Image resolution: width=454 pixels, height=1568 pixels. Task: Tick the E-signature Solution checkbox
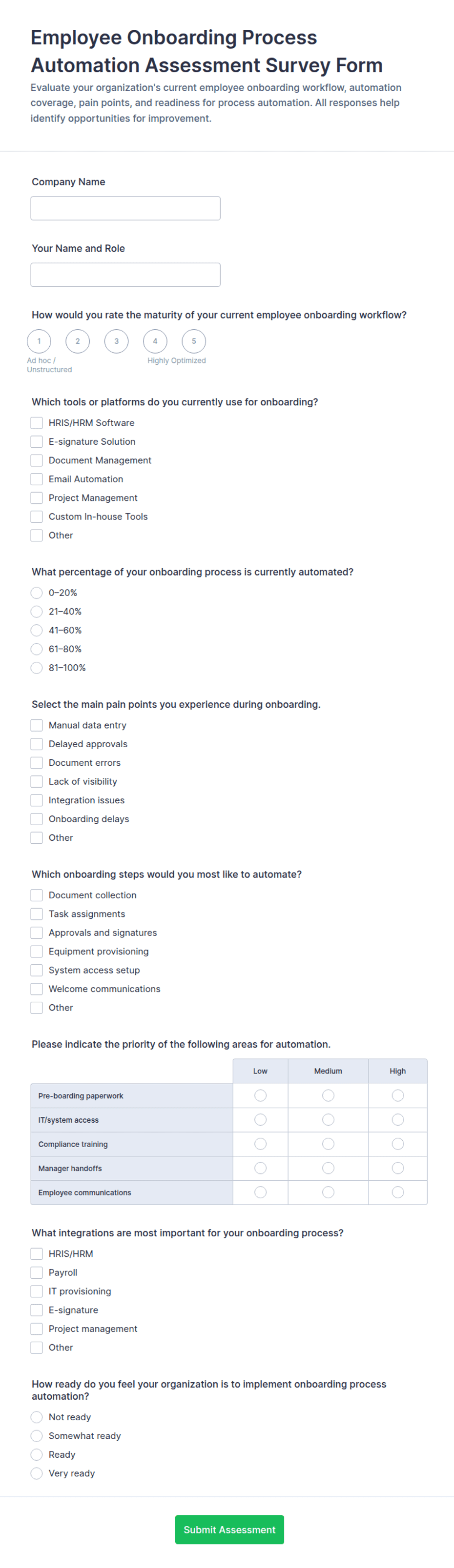pos(37,441)
